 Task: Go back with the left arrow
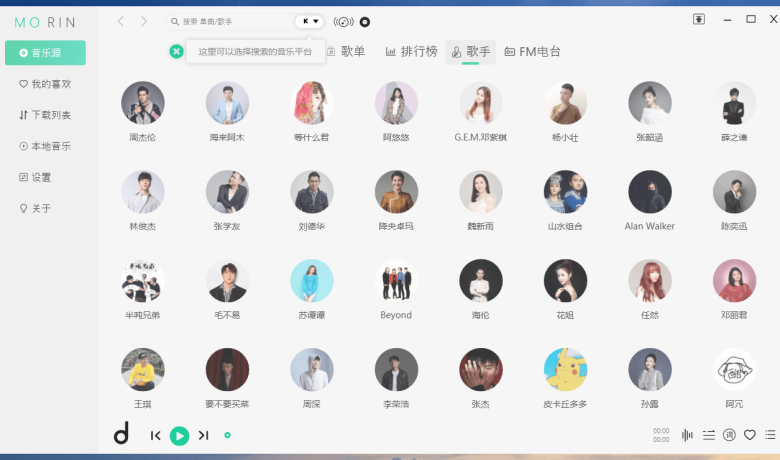(x=121, y=21)
